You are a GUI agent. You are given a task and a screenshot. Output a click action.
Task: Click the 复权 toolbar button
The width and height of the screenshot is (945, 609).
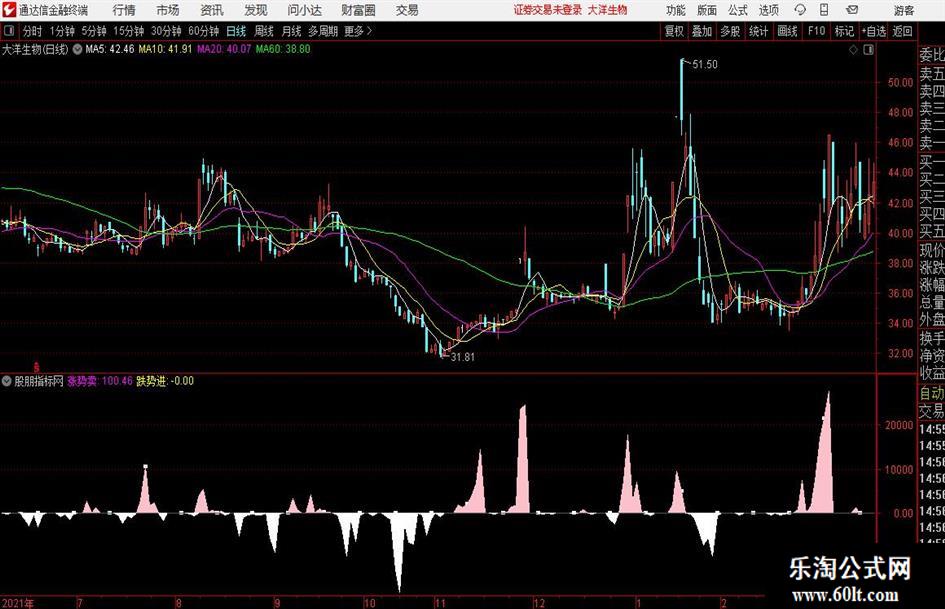(x=674, y=31)
